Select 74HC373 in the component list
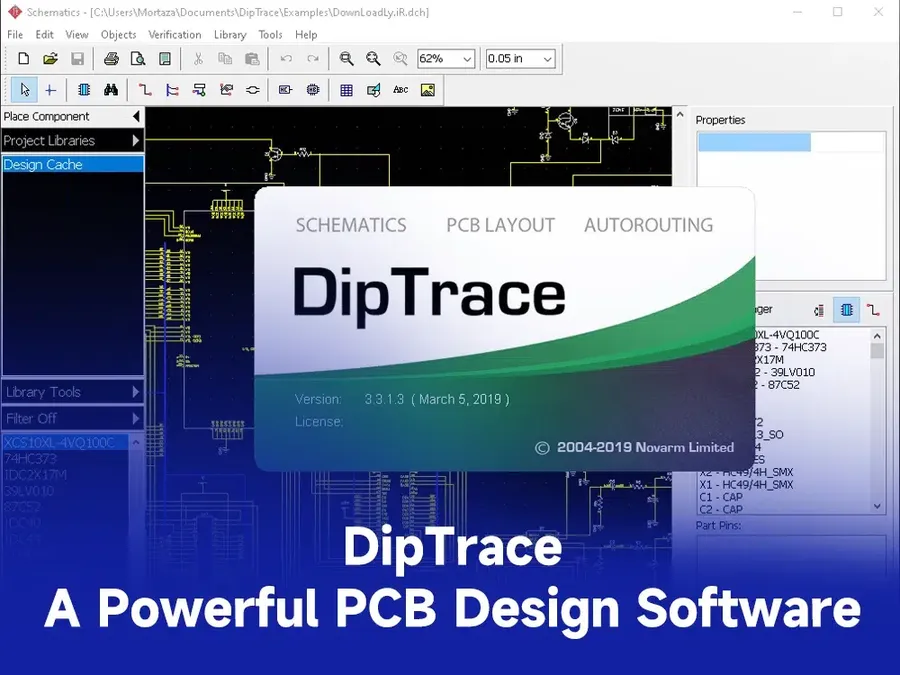The height and width of the screenshot is (675, 900). [x=66, y=459]
